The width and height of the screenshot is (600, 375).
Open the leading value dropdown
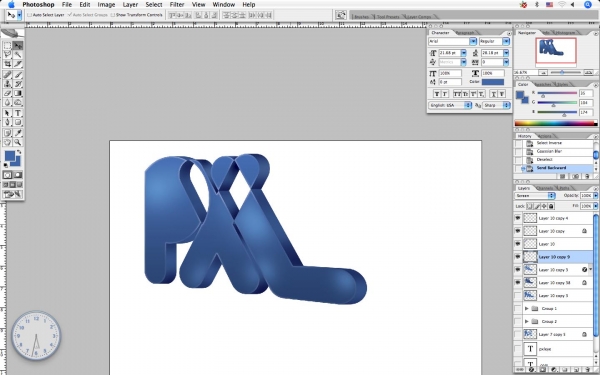coord(506,53)
